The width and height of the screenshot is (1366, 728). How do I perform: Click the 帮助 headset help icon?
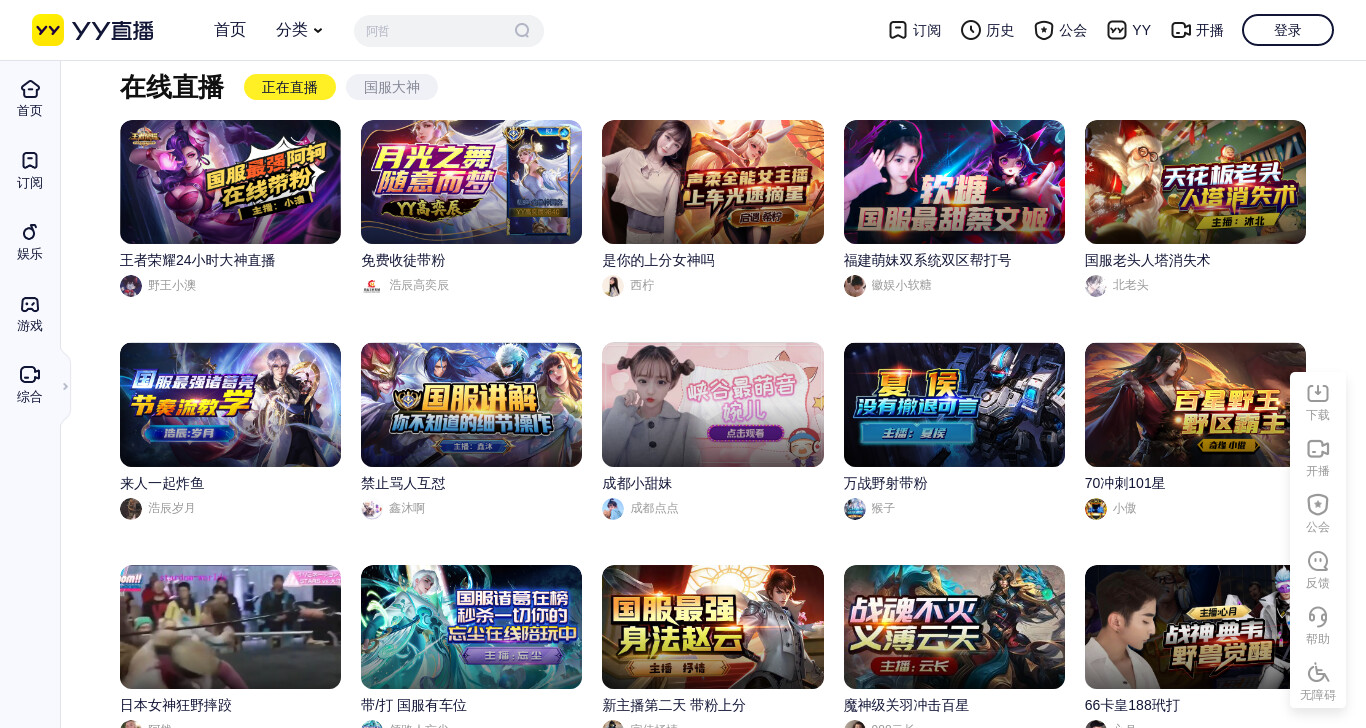pyautogui.click(x=1318, y=617)
